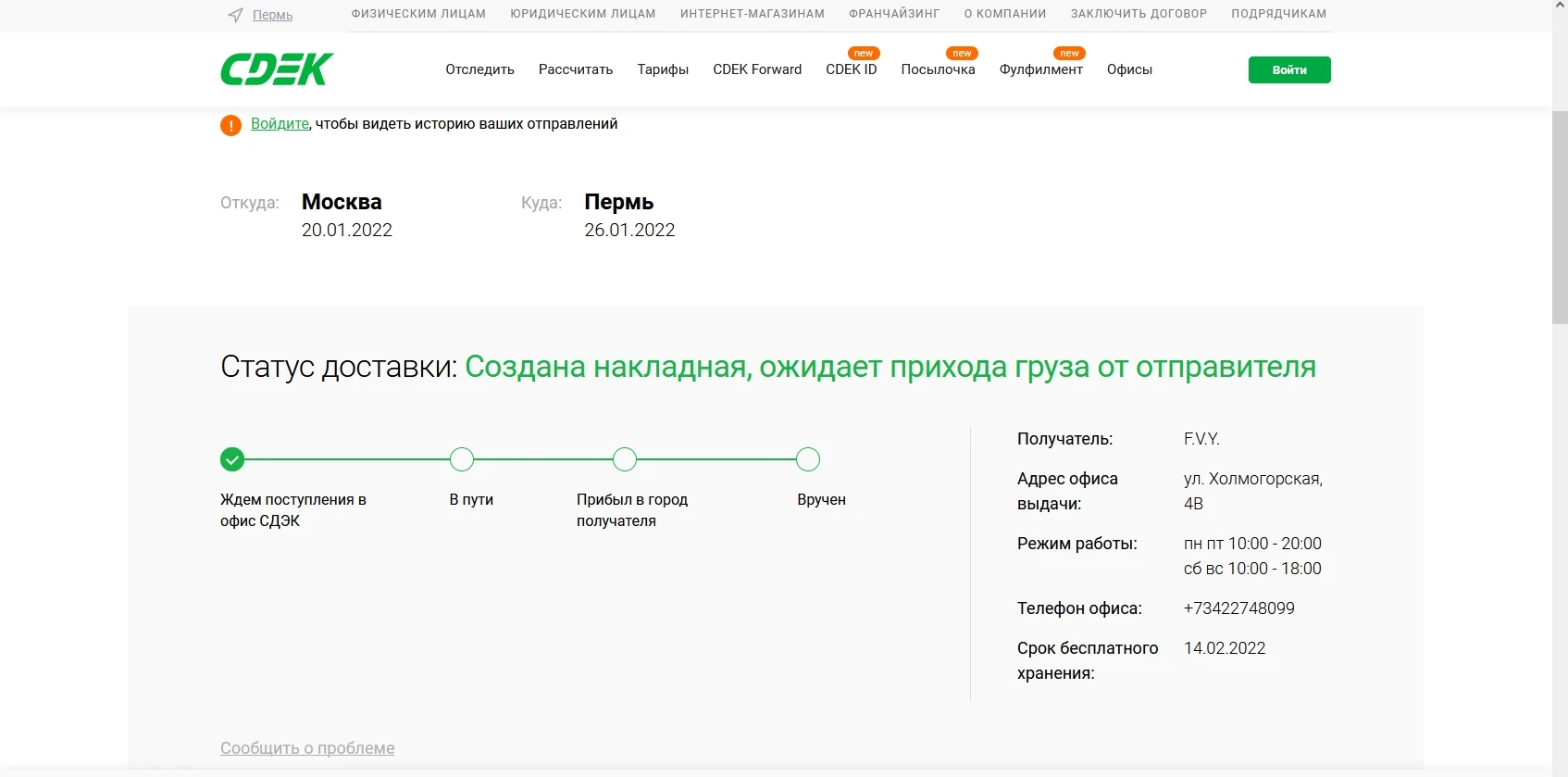
Task: Click the 'Войдите' link in the notice
Action: pos(280,124)
